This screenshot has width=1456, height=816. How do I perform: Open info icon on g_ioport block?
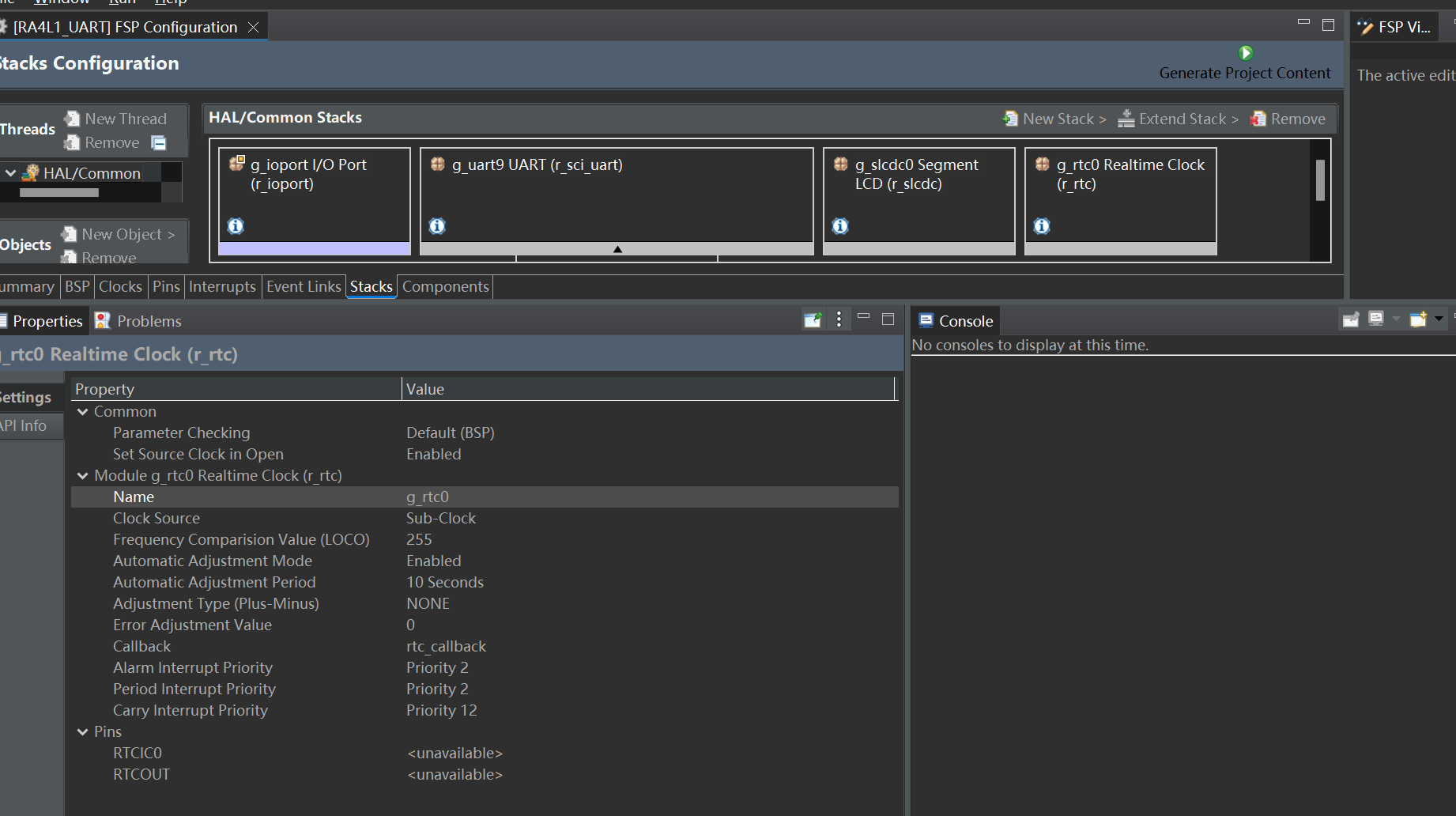click(x=236, y=226)
